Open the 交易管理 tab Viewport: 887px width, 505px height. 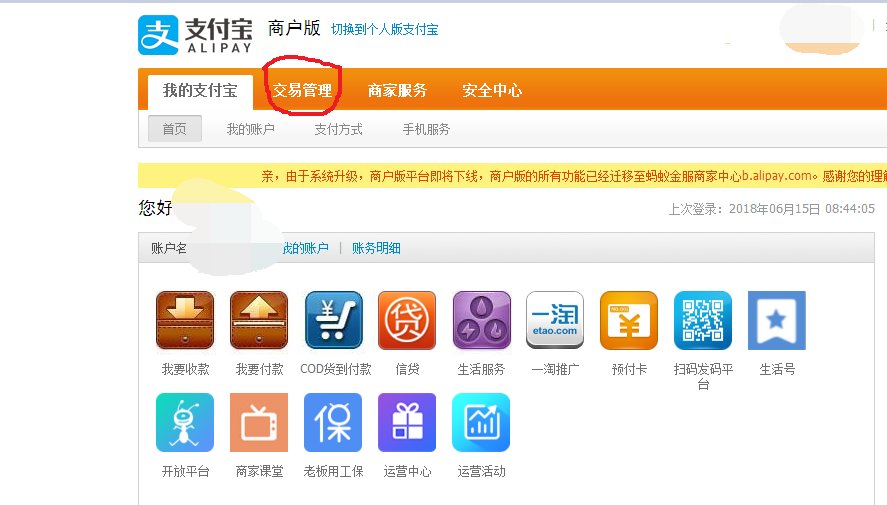(302, 90)
